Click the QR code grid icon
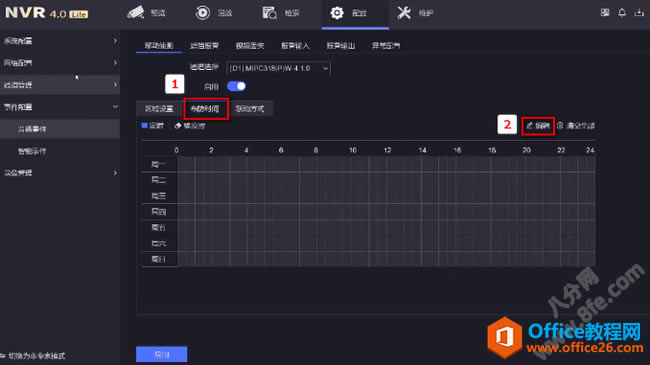Viewport: 650px width, 365px height. coord(605,12)
